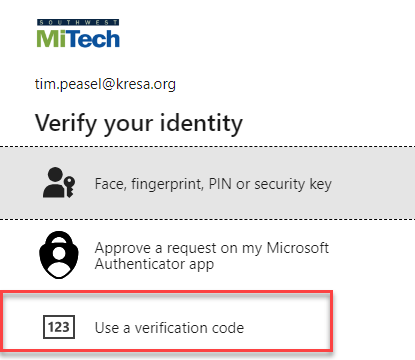
Task: Click the blue Tech letters in logo
Action: click(90, 39)
